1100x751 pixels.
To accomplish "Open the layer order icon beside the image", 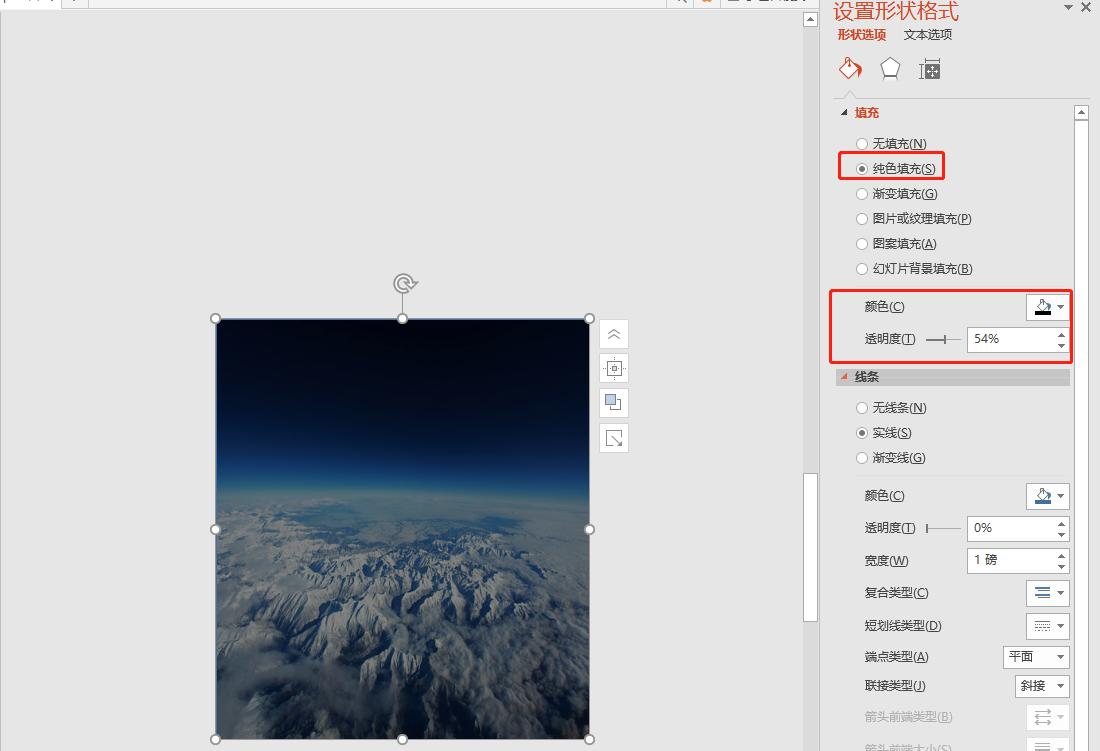I will click(613, 403).
